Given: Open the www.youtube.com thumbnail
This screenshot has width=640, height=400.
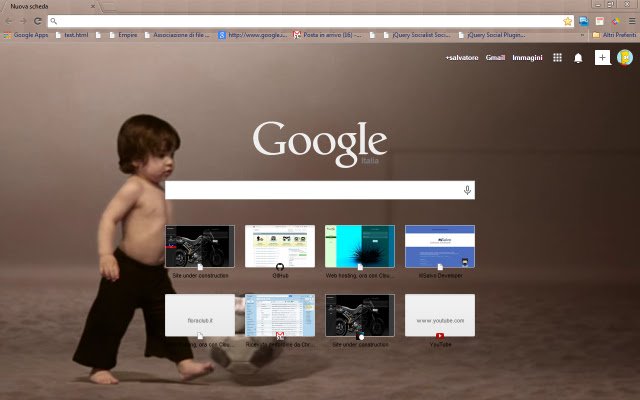Looking at the screenshot, I should (x=440, y=316).
